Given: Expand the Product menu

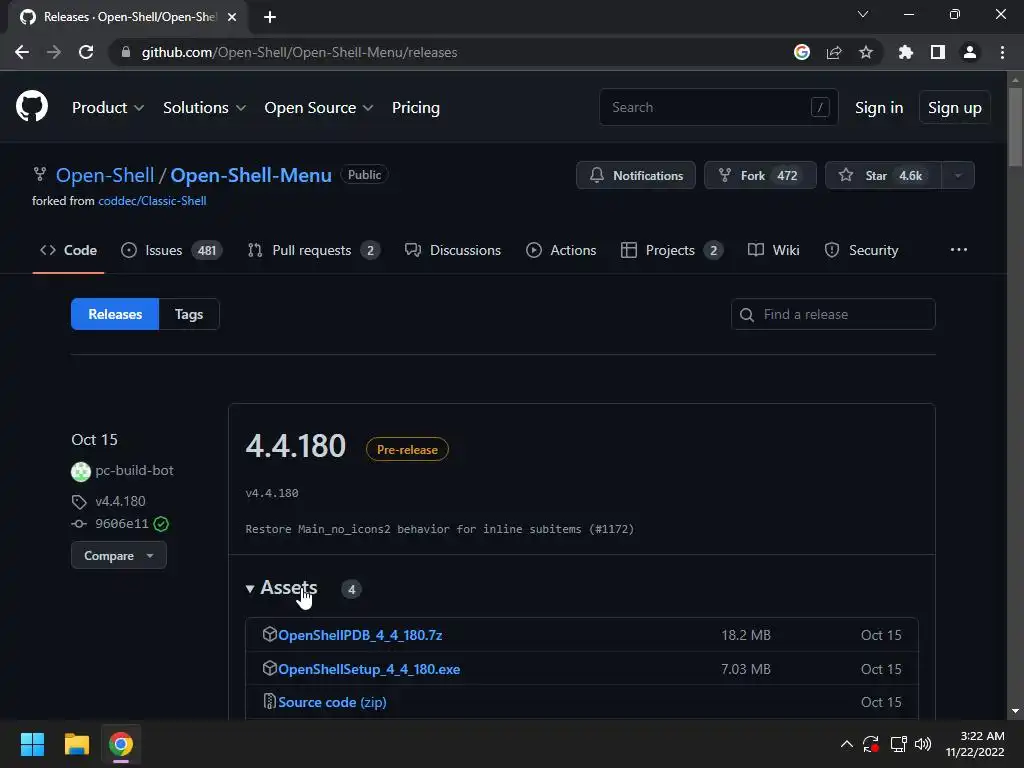Looking at the screenshot, I should pos(108,108).
